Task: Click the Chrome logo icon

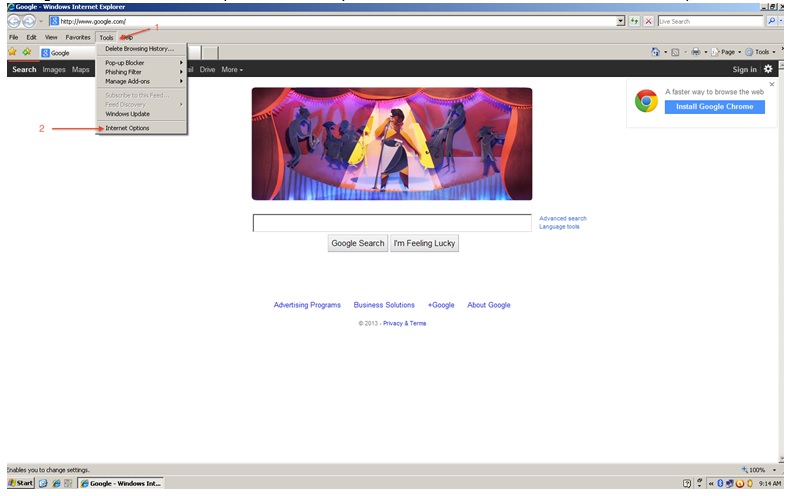Action: click(x=646, y=100)
